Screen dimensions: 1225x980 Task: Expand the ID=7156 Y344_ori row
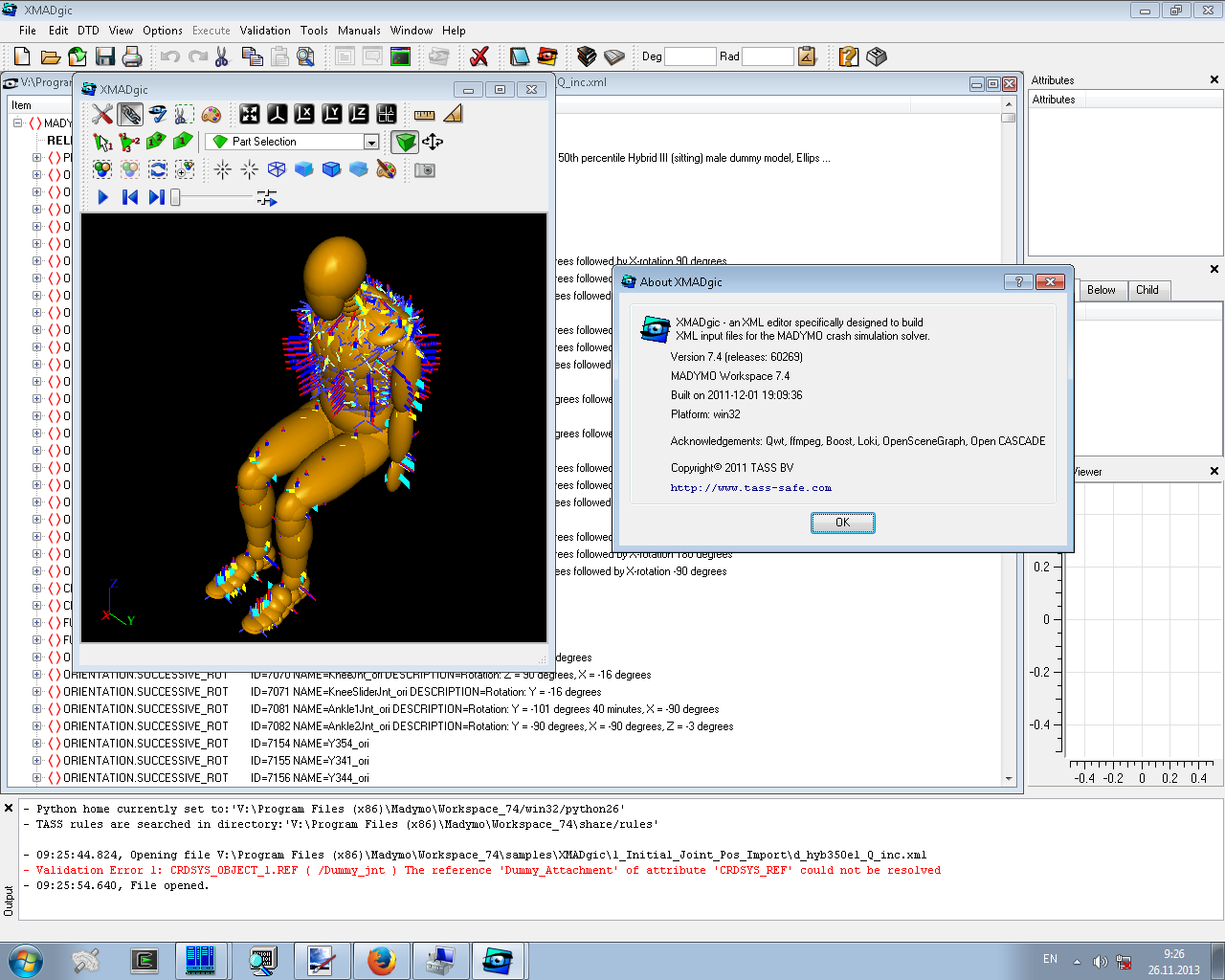click(36, 778)
